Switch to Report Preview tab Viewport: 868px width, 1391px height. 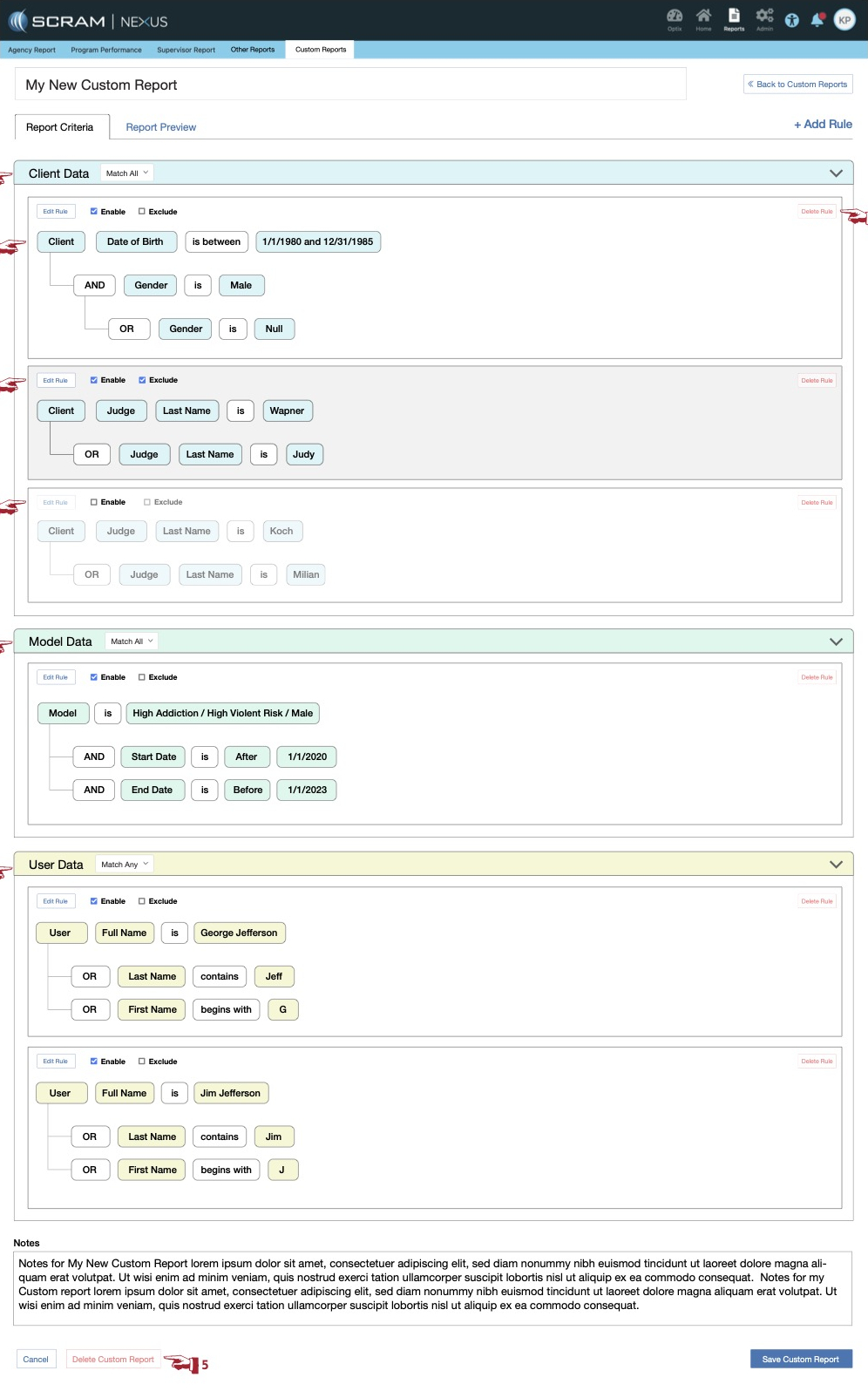click(160, 127)
